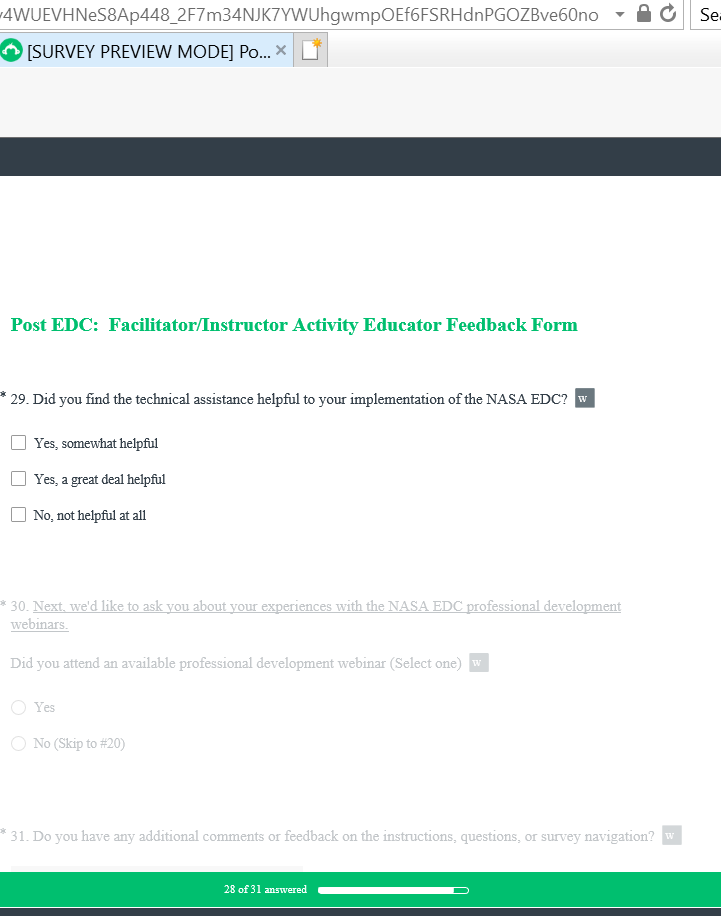Click the 'w' icon beside question 30
721x916 pixels.
coord(479,663)
